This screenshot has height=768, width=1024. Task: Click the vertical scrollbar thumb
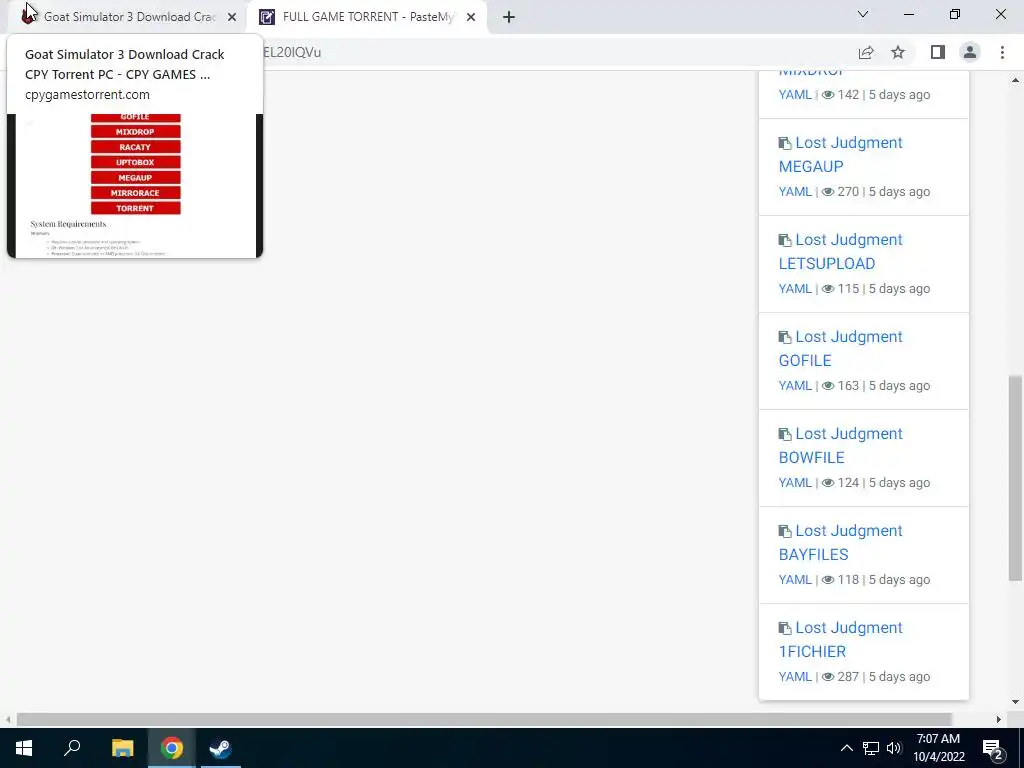1015,478
